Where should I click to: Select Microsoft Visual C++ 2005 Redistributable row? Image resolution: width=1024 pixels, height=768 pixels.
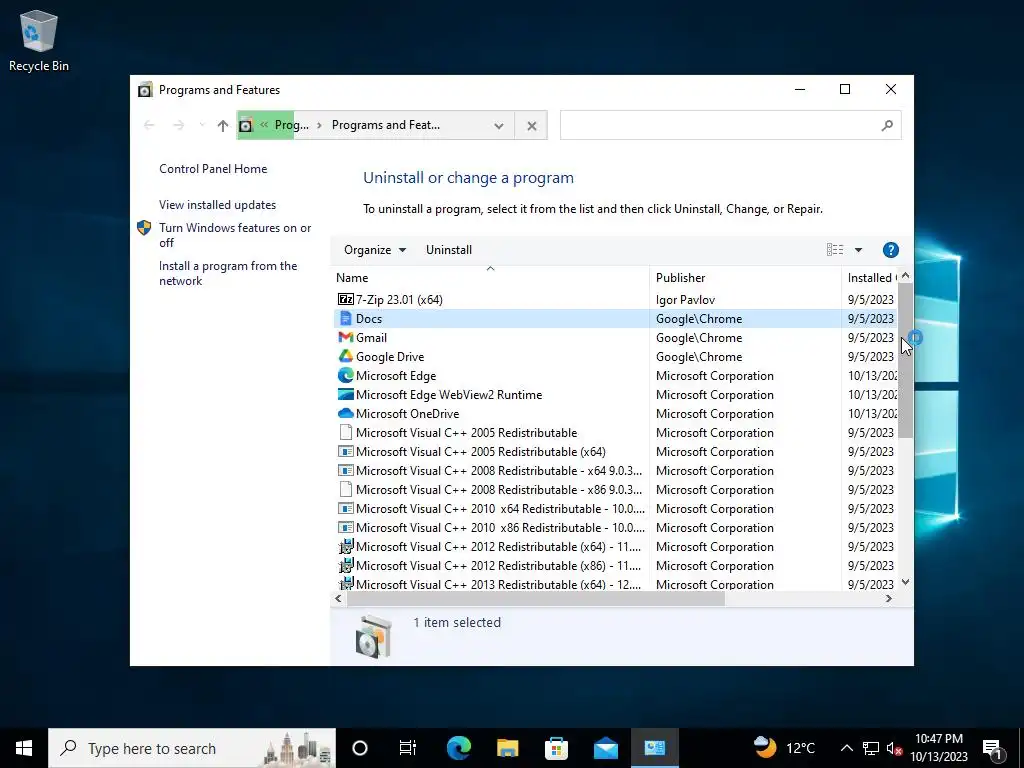pyautogui.click(x=615, y=433)
